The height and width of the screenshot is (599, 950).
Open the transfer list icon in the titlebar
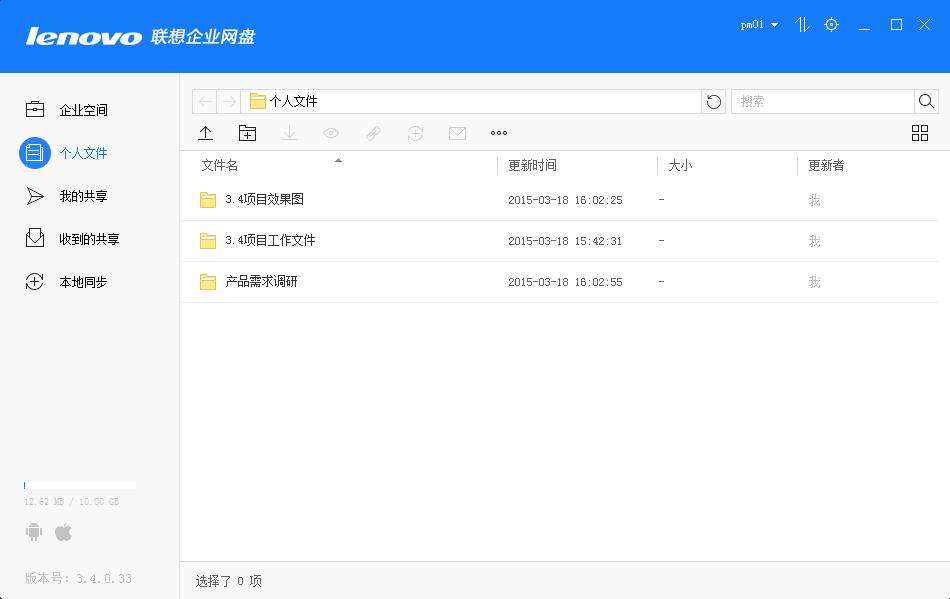coord(801,24)
